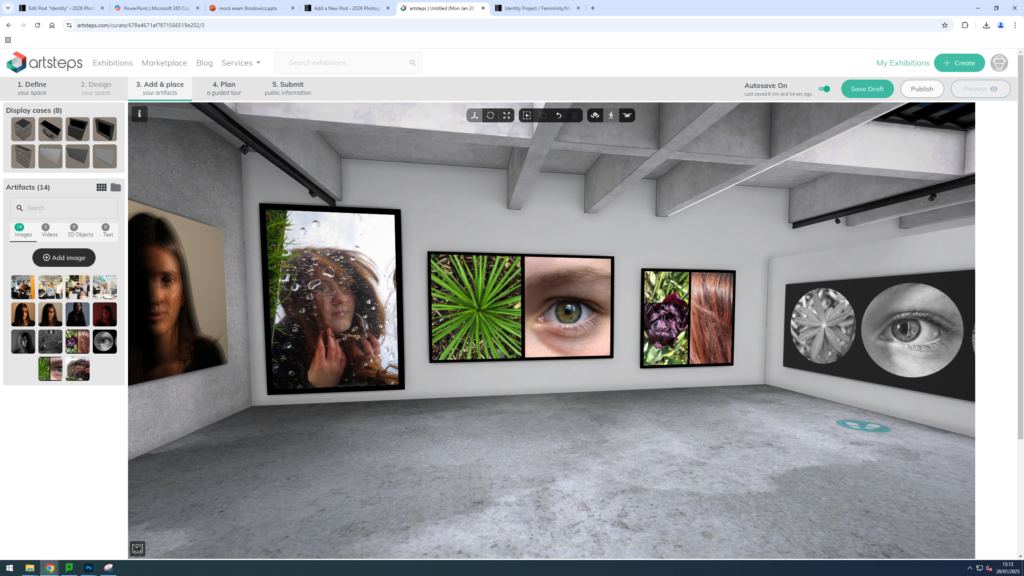Select the red-lit portrait thumbnail
This screenshot has width=1024, height=576.
pos(104,314)
